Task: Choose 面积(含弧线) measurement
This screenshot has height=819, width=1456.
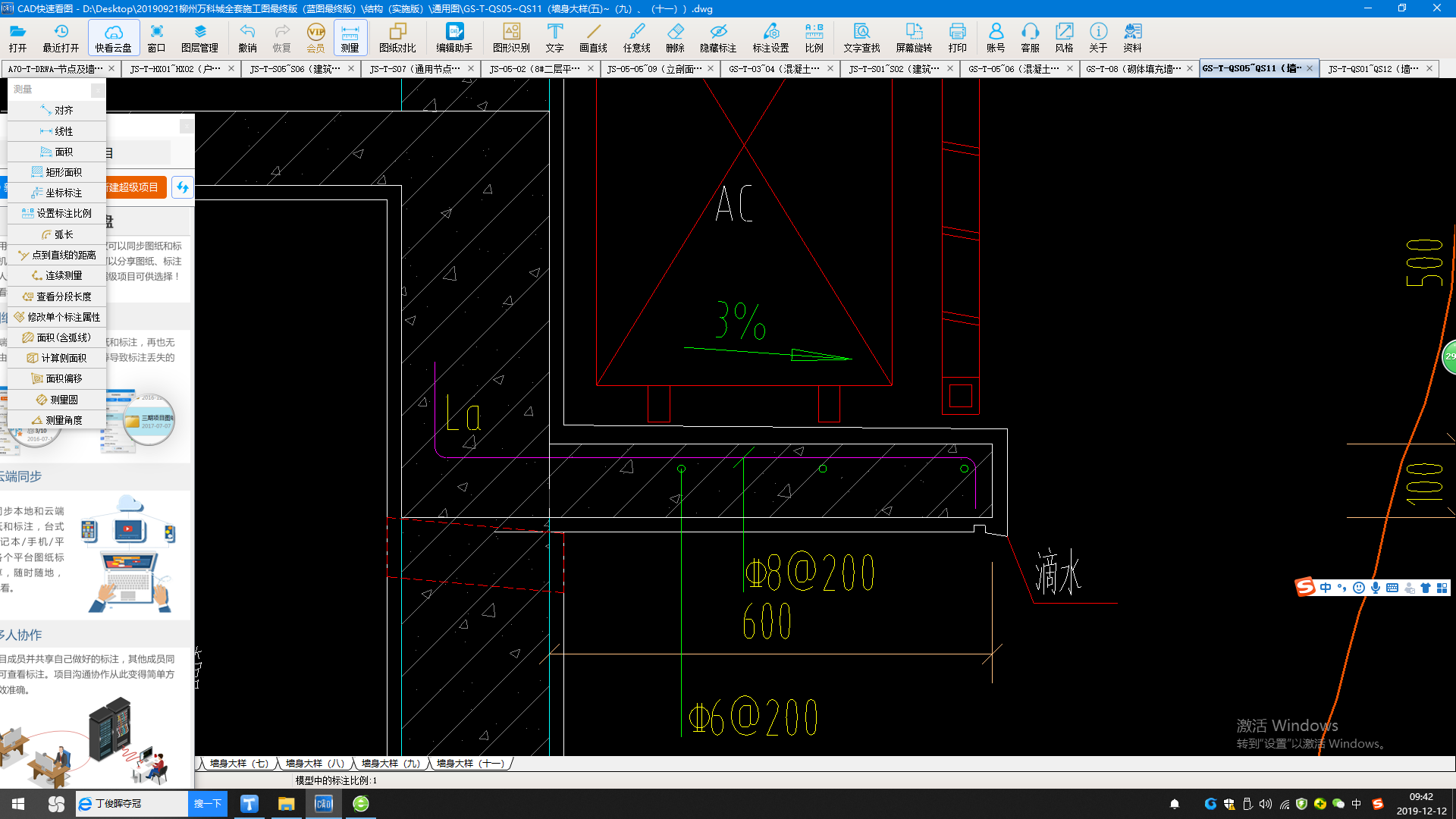Action: [x=57, y=337]
